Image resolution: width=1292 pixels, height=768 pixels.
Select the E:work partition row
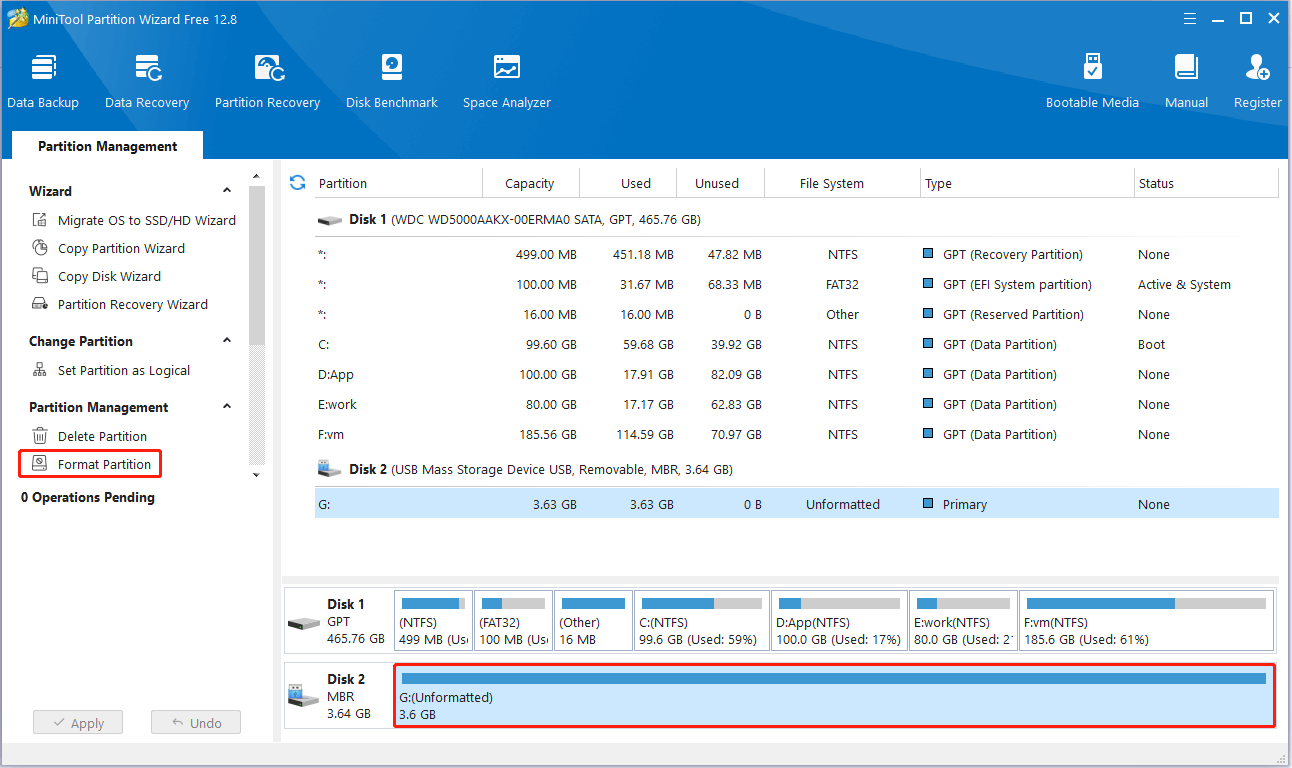796,404
